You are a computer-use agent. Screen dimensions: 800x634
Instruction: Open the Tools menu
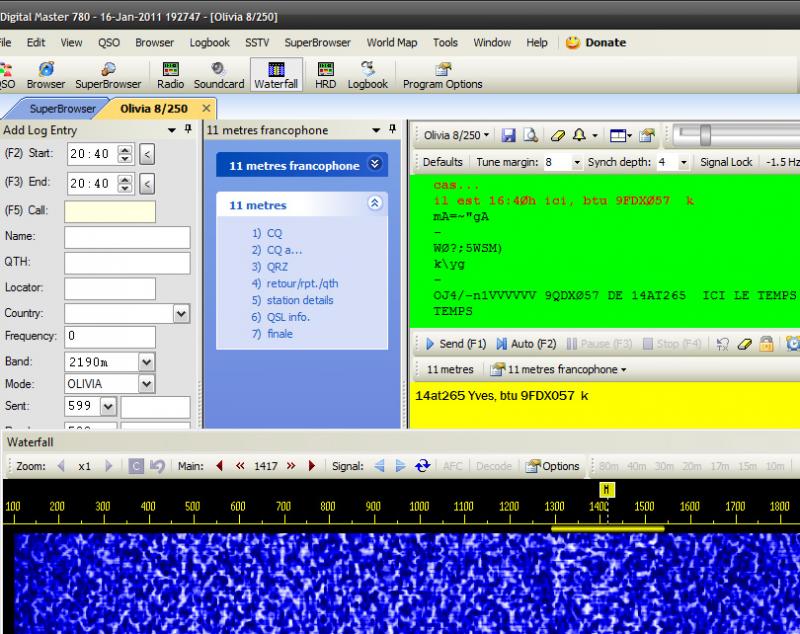coord(445,43)
